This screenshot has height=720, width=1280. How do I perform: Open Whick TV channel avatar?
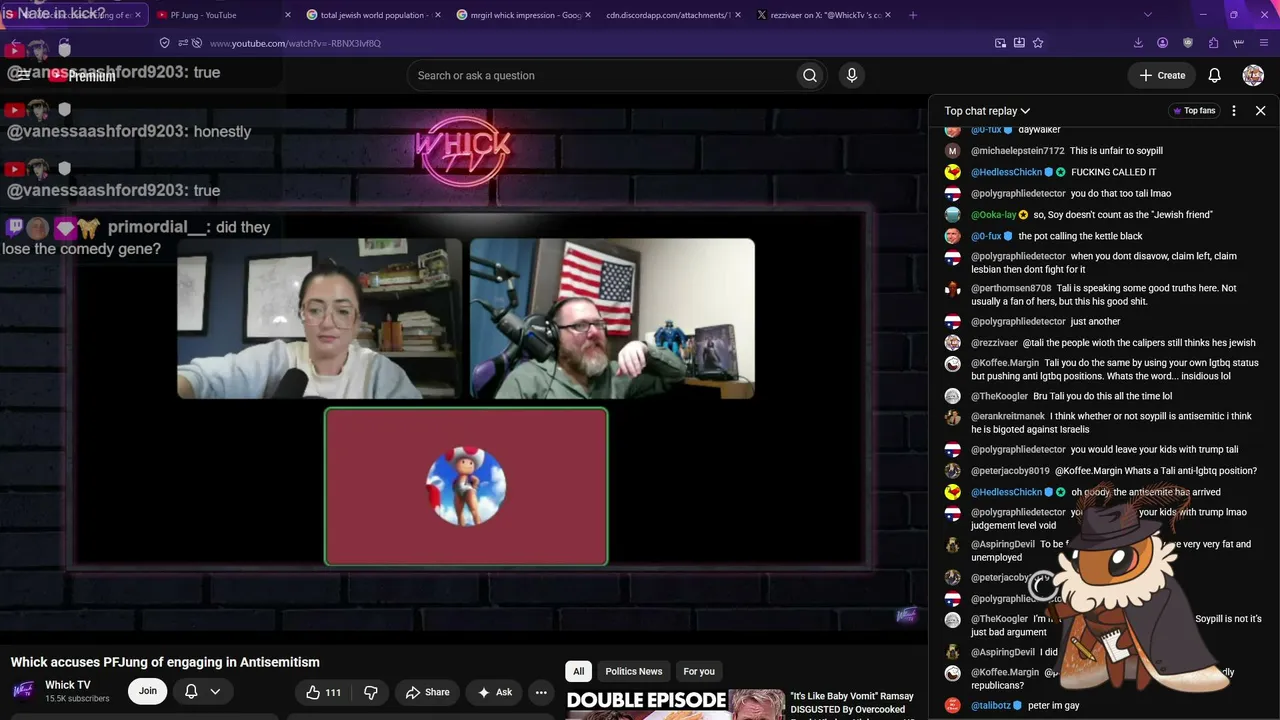(x=24, y=691)
